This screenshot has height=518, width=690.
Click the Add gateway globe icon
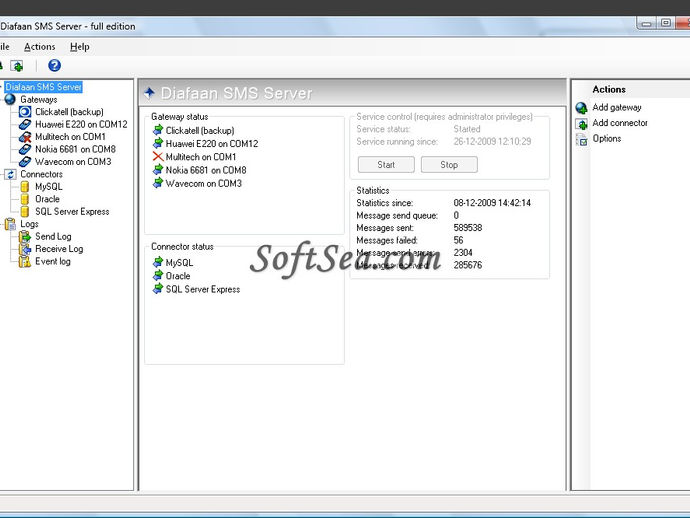point(582,108)
